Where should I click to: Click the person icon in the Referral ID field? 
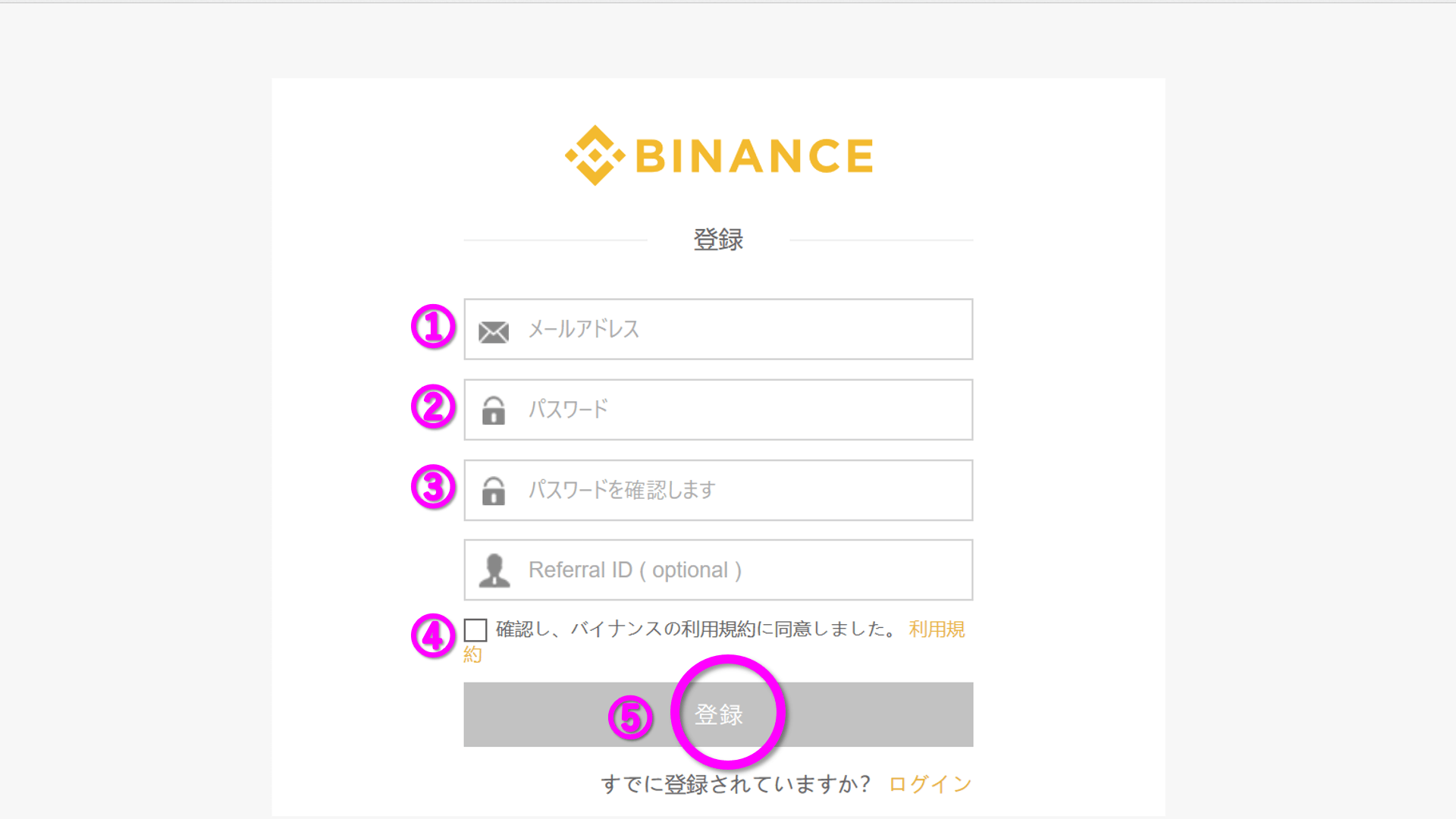[x=494, y=570]
